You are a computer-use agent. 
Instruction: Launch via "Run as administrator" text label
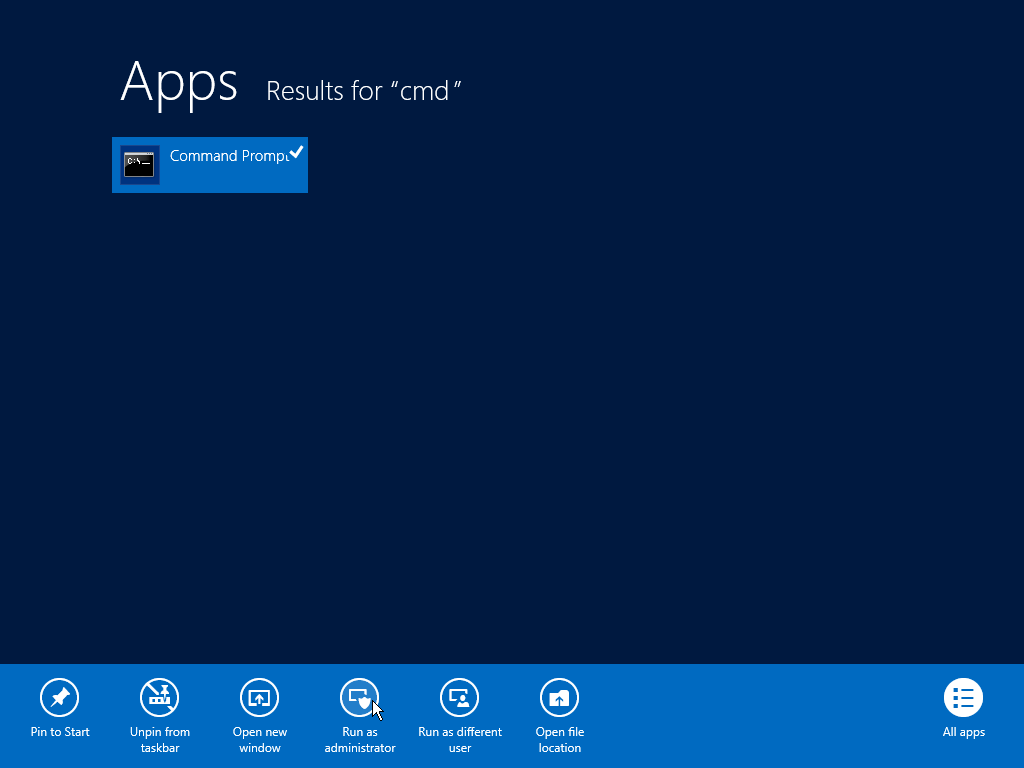click(360, 740)
